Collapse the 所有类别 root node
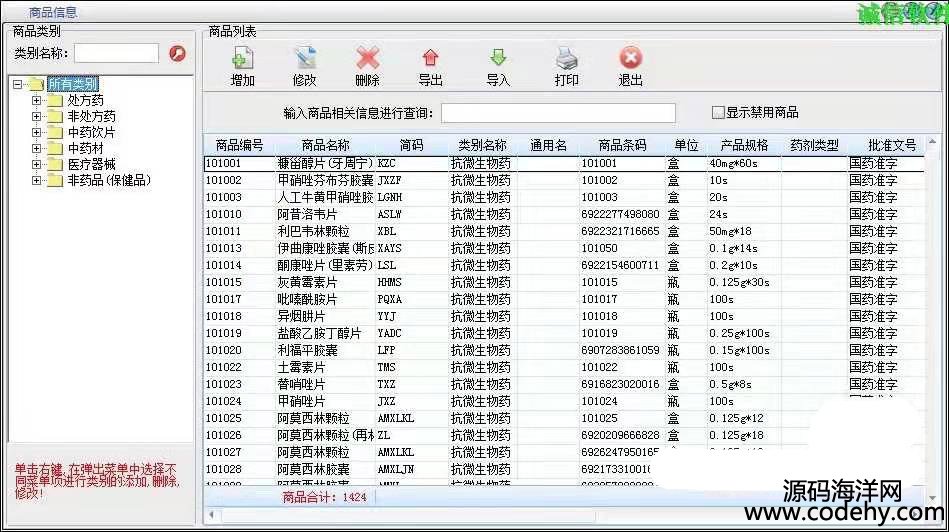The height and width of the screenshot is (532, 949). (18, 85)
